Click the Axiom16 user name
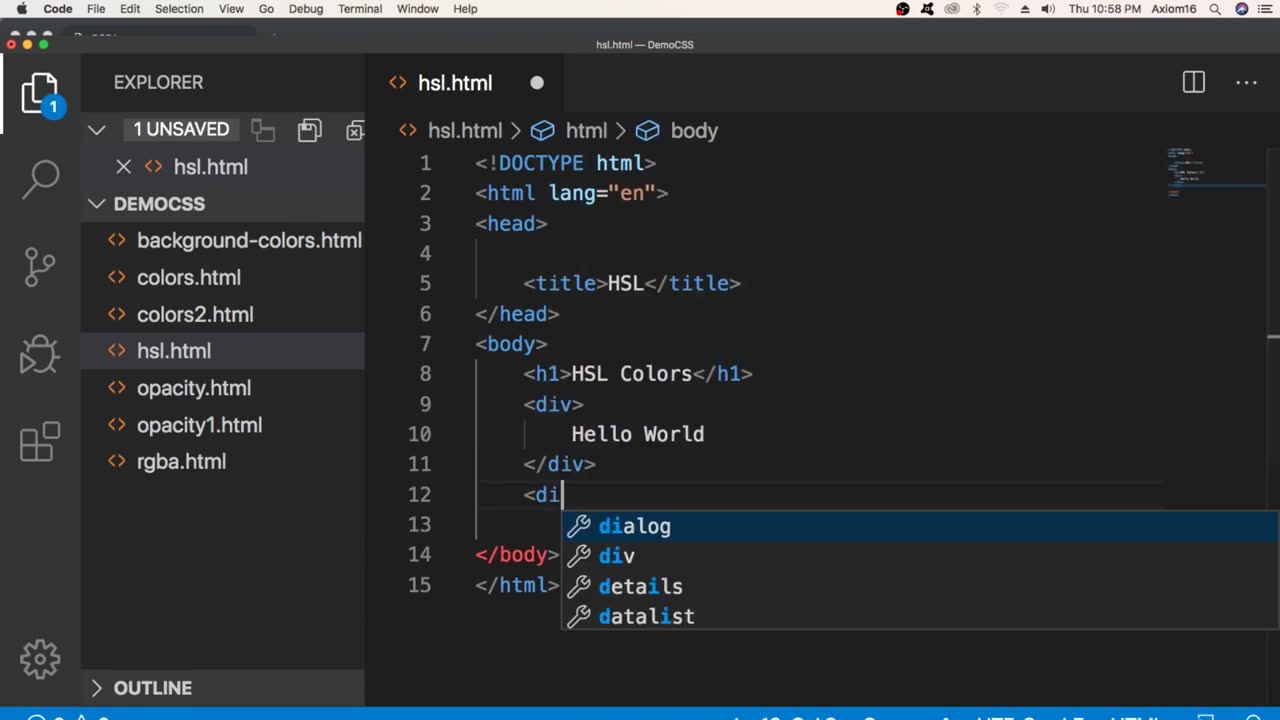This screenshot has width=1280, height=720. click(1174, 9)
